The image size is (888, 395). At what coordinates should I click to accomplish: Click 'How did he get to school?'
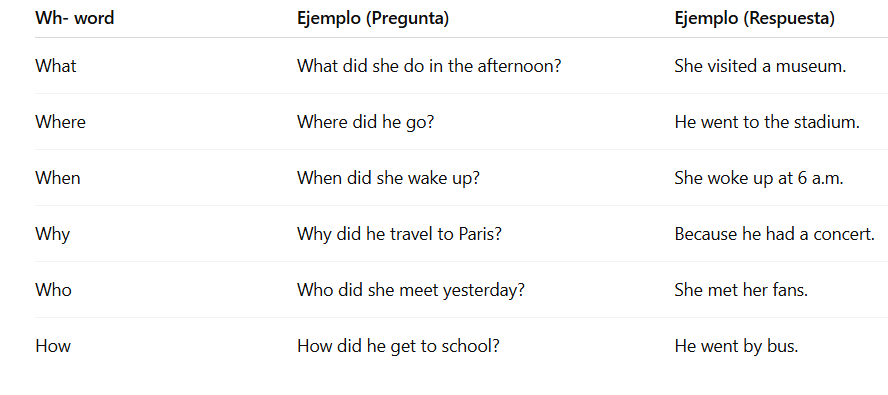coord(398,346)
